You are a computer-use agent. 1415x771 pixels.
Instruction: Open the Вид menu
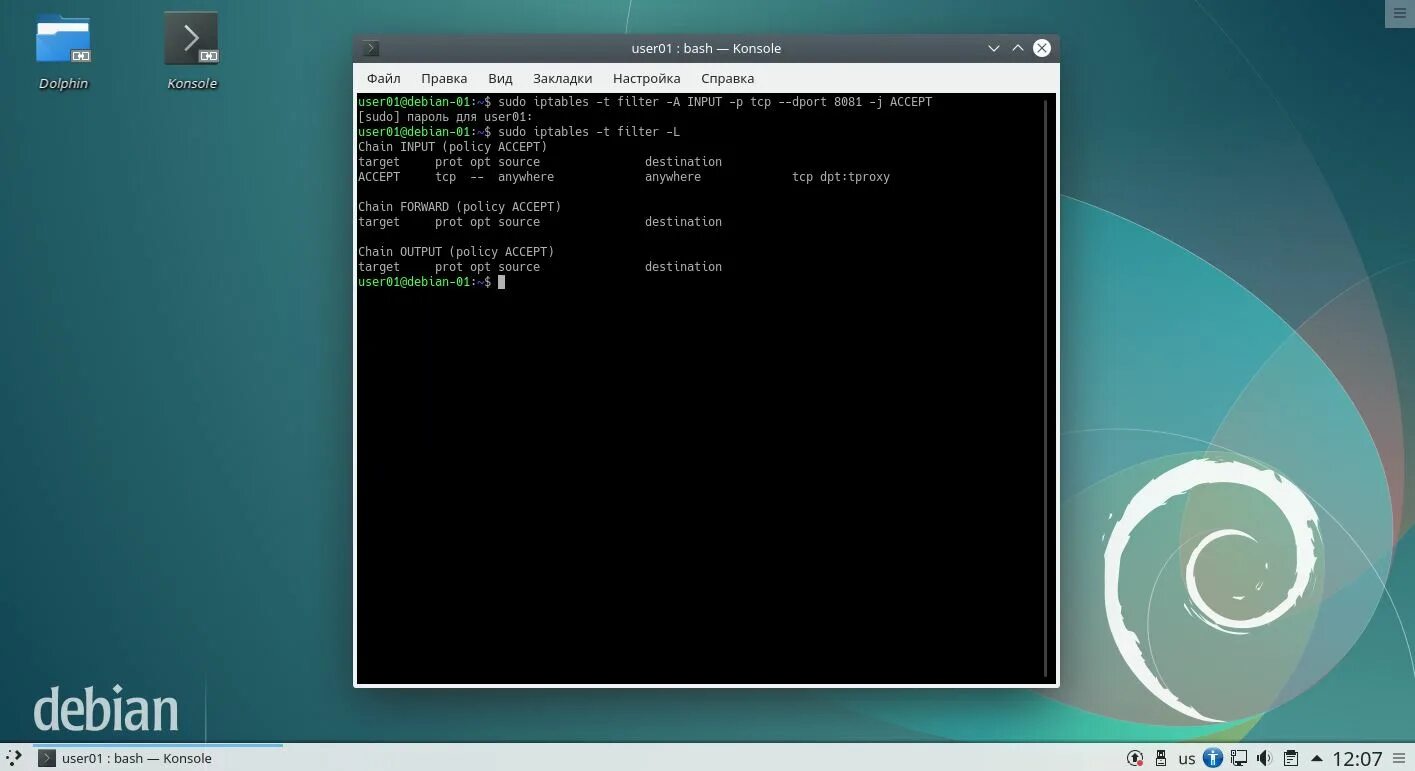(x=500, y=78)
